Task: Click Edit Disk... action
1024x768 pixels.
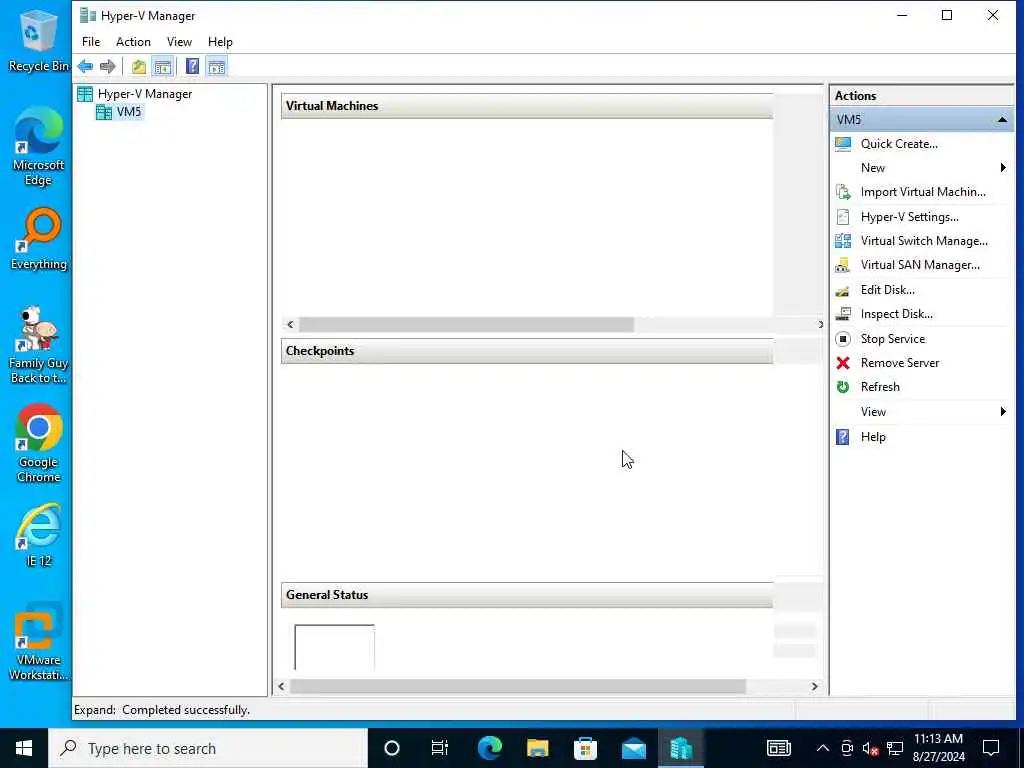Action: coord(888,290)
